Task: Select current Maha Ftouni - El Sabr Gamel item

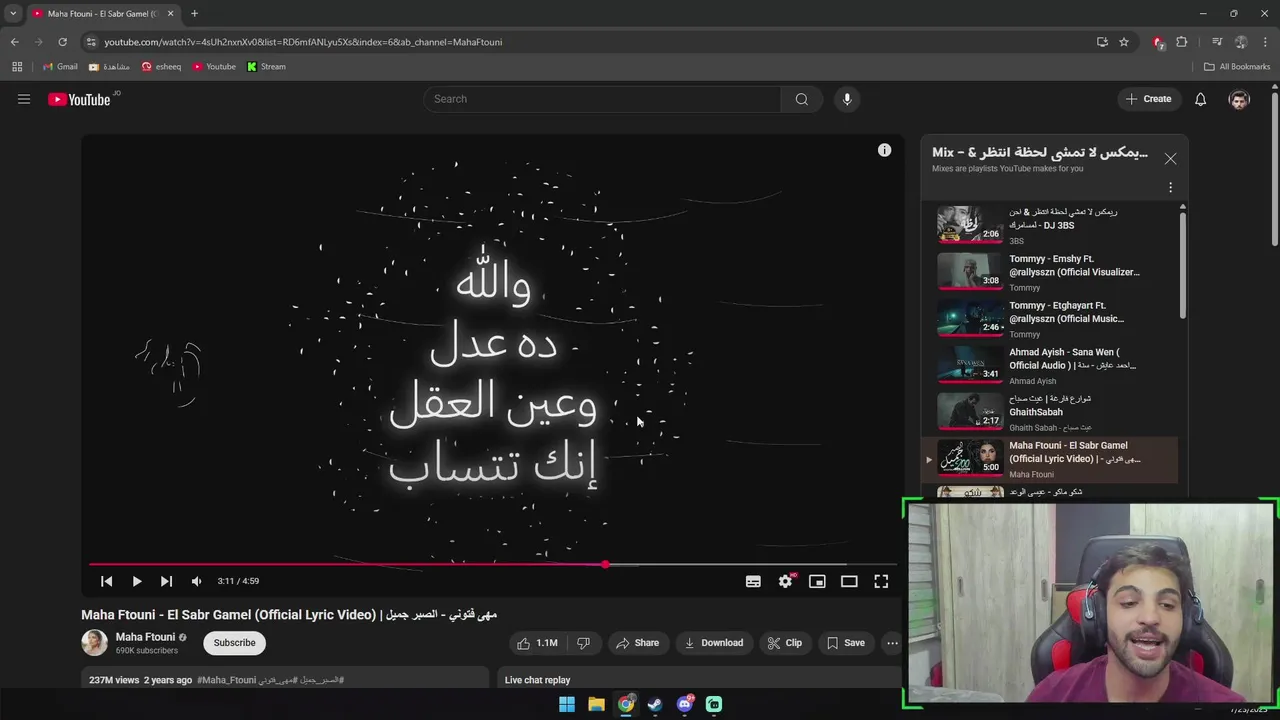Action: (1050, 459)
